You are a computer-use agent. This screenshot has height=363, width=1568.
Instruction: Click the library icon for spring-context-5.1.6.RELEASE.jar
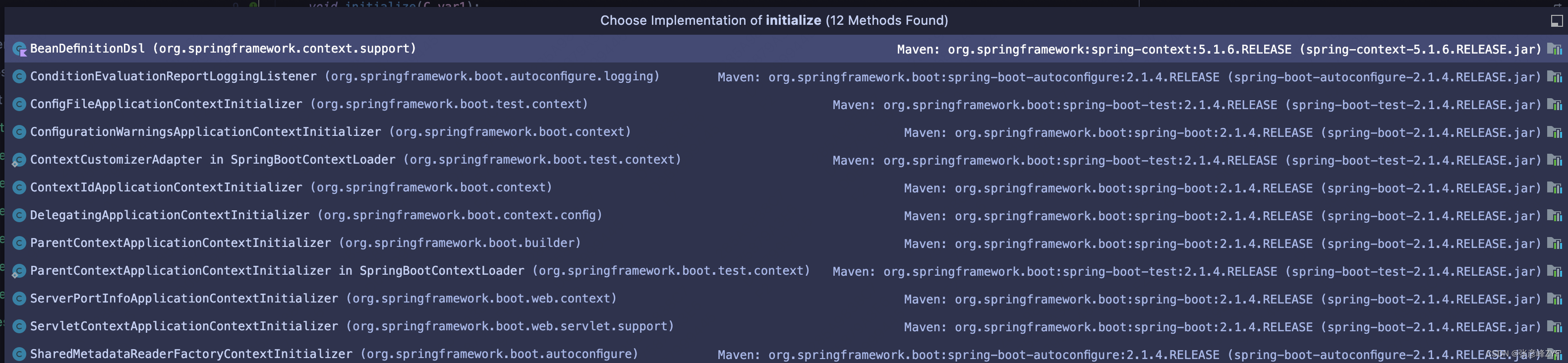pyautogui.click(x=1555, y=49)
